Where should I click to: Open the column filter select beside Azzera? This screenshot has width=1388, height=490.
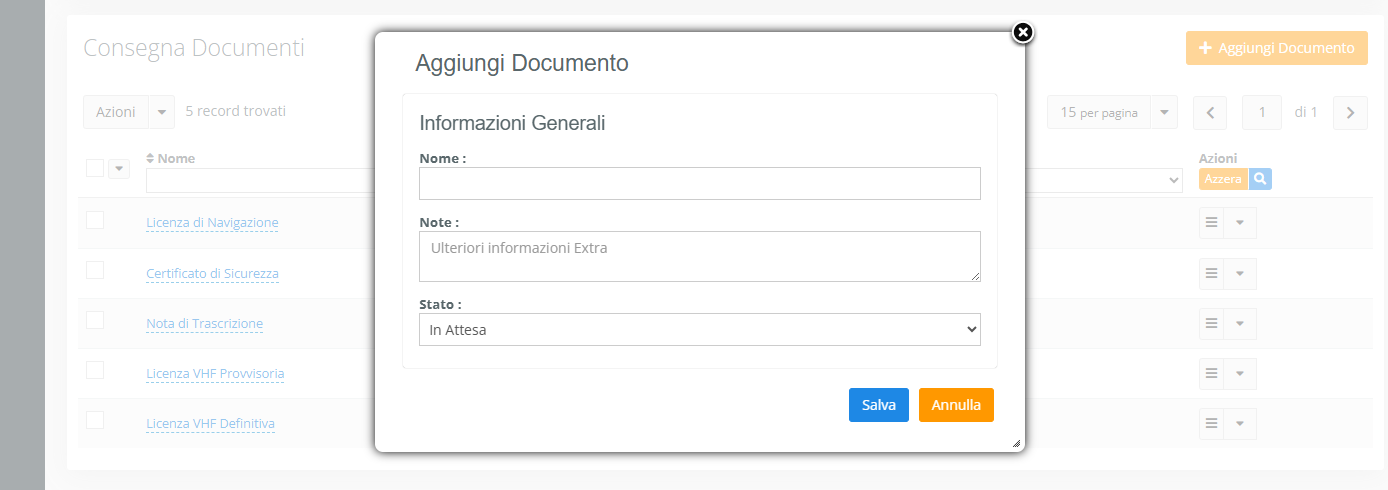point(1106,180)
